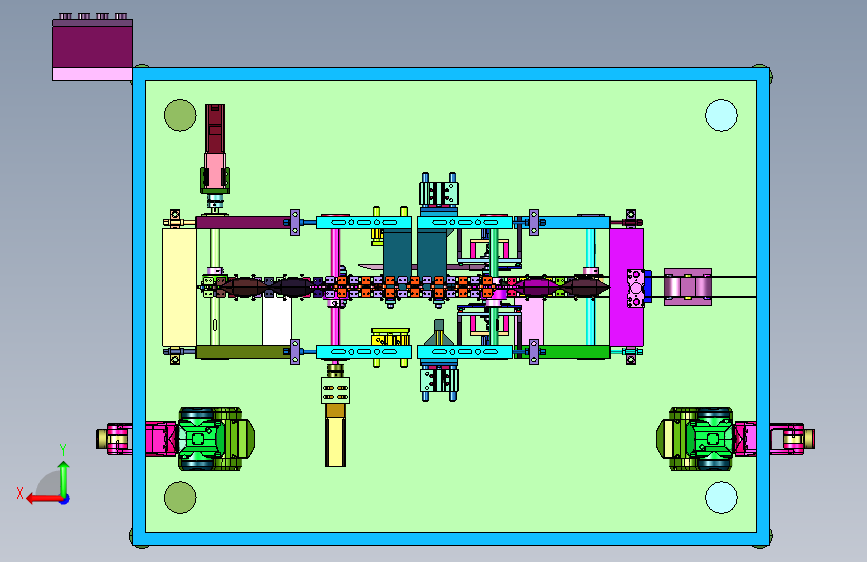Select the pink roller block at far right
Viewport: 867px width, 562px height.
tap(688, 287)
